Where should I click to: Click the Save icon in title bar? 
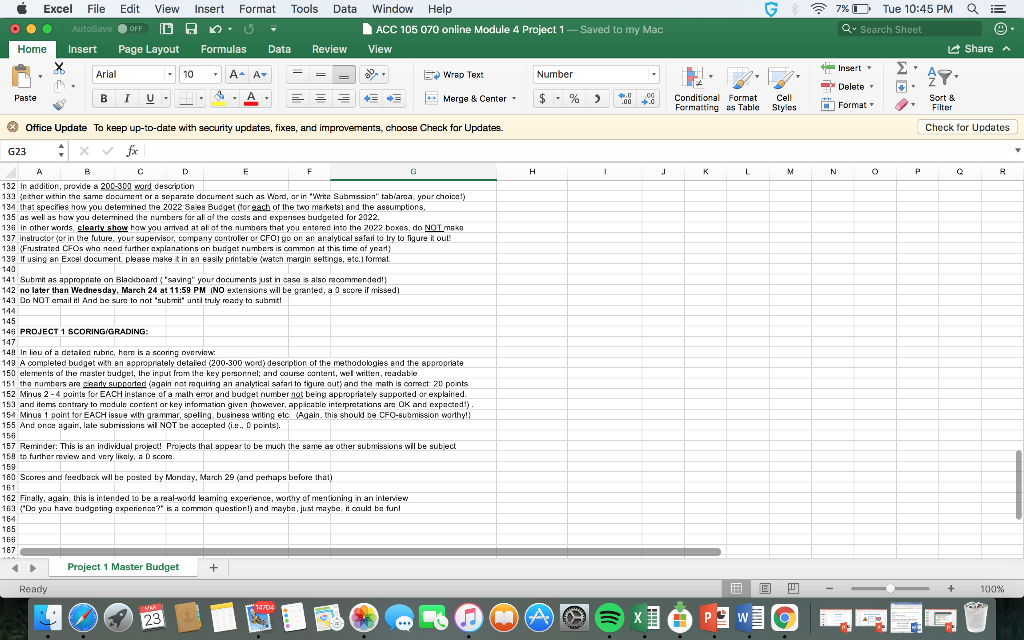[191, 29]
